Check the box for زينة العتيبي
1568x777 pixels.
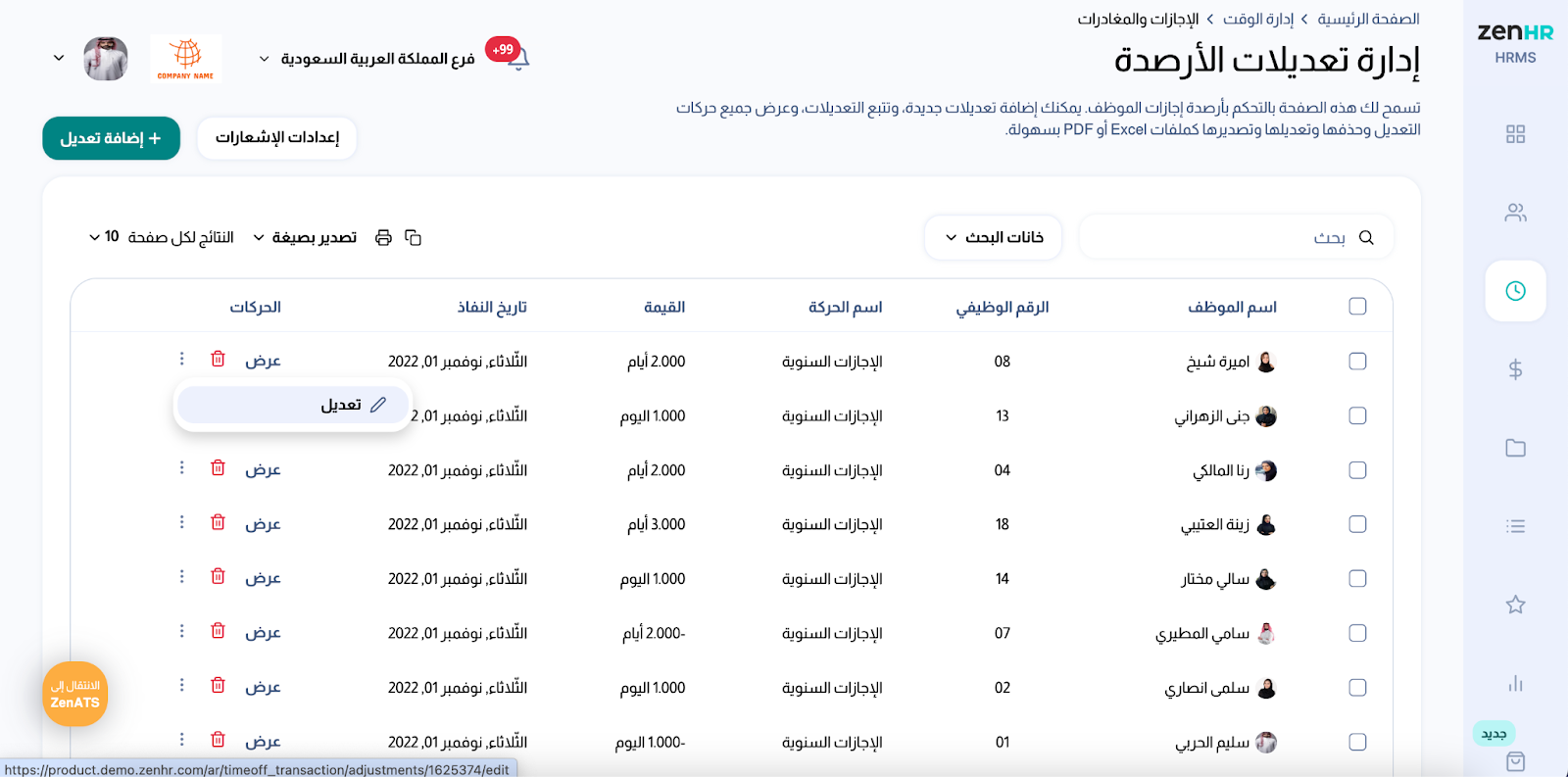click(1357, 524)
